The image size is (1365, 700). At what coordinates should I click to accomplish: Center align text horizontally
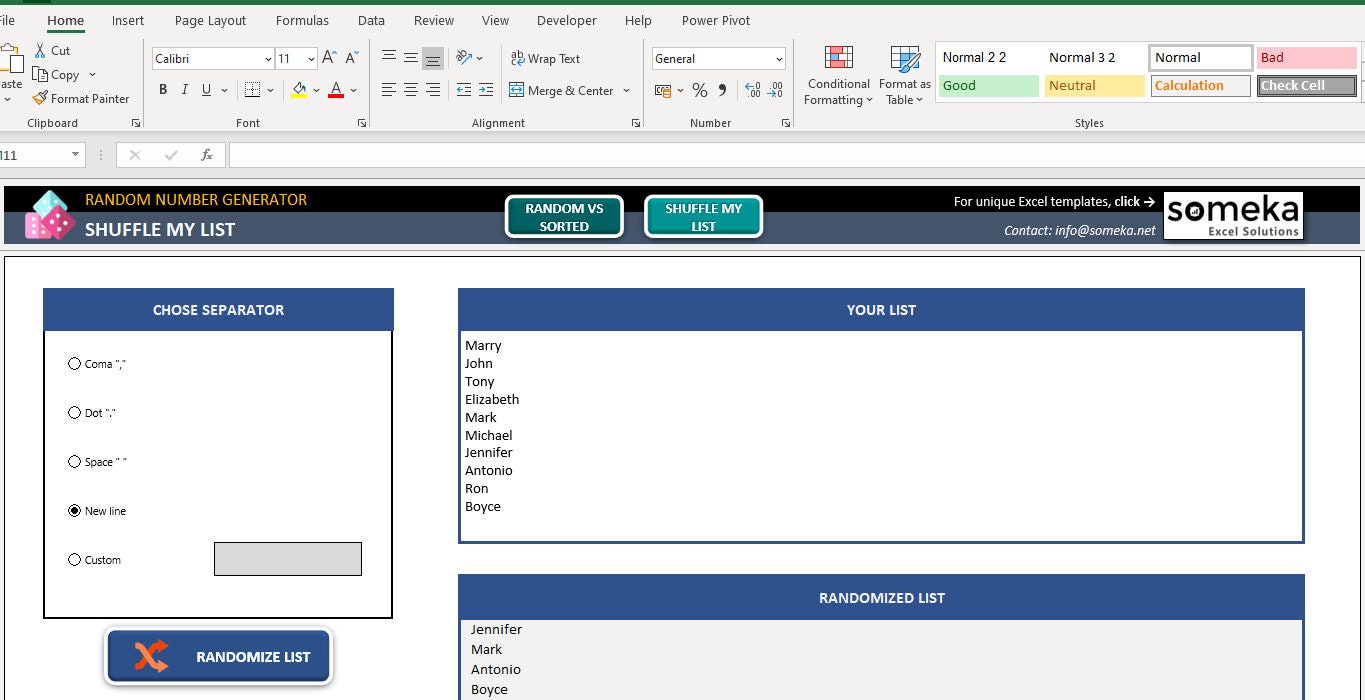click(411, 90)
